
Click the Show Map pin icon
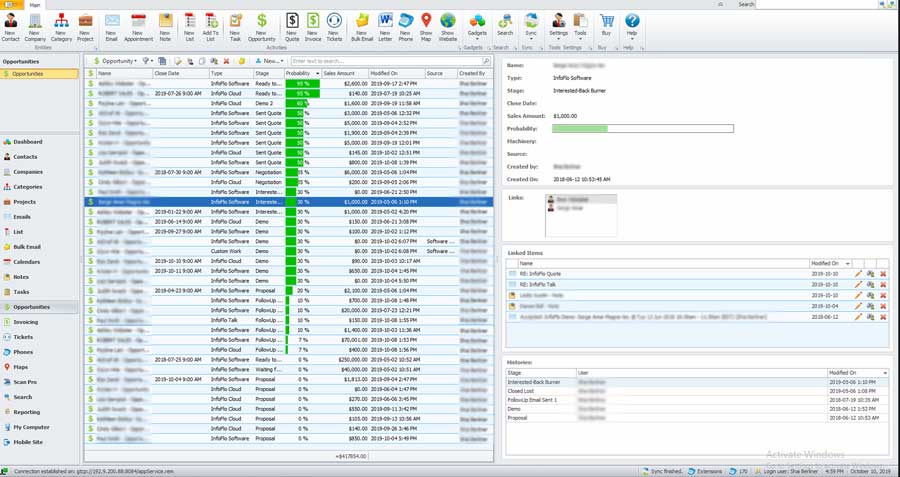point(426,27)
